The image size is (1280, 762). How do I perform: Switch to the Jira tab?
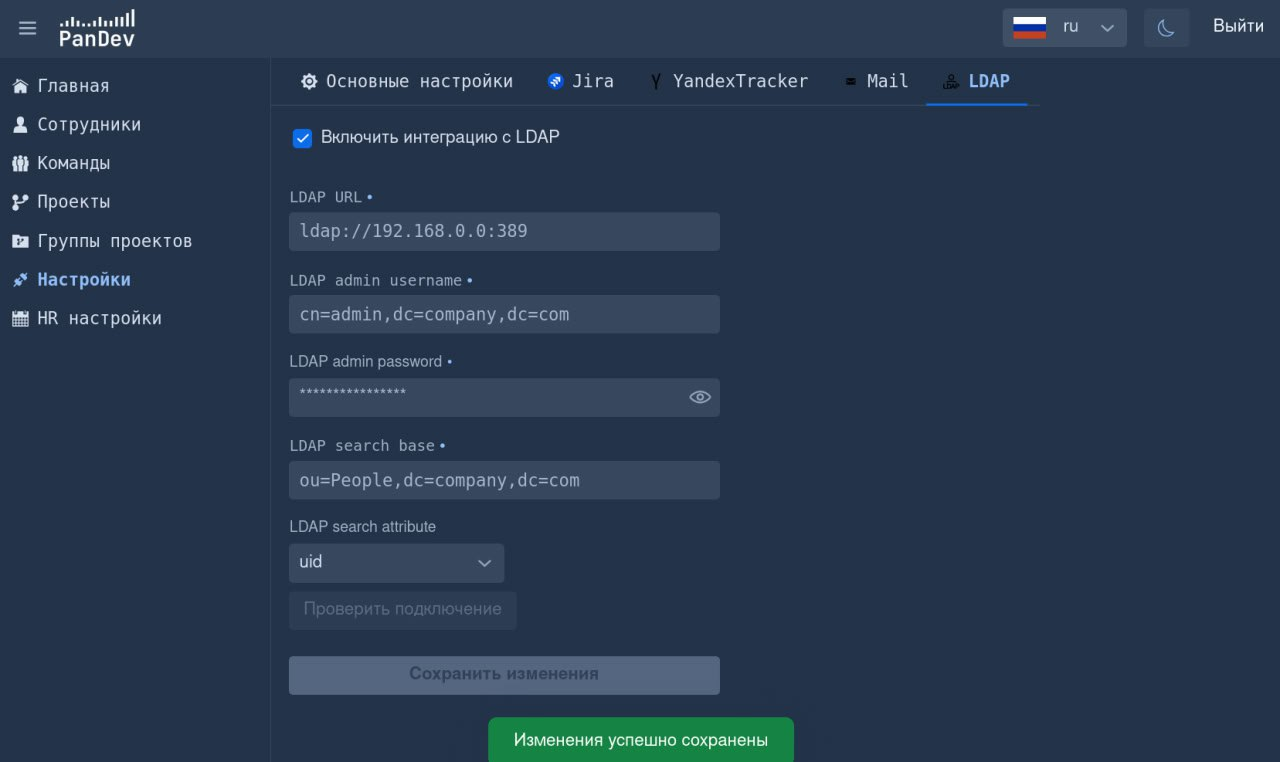pyautogui.click(x=580, y=81)
